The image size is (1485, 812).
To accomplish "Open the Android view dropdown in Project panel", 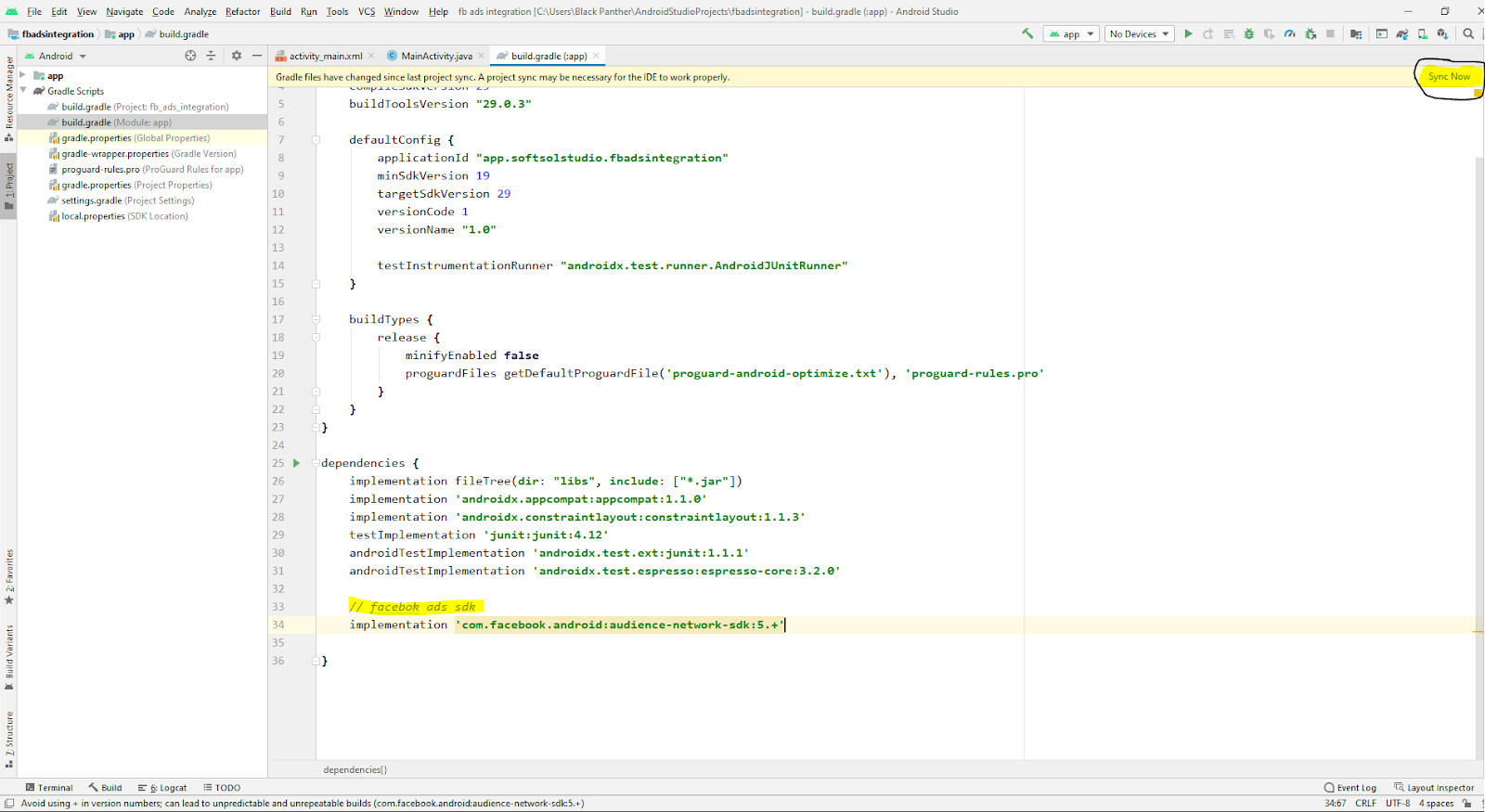I will click(x=56, y=56).
